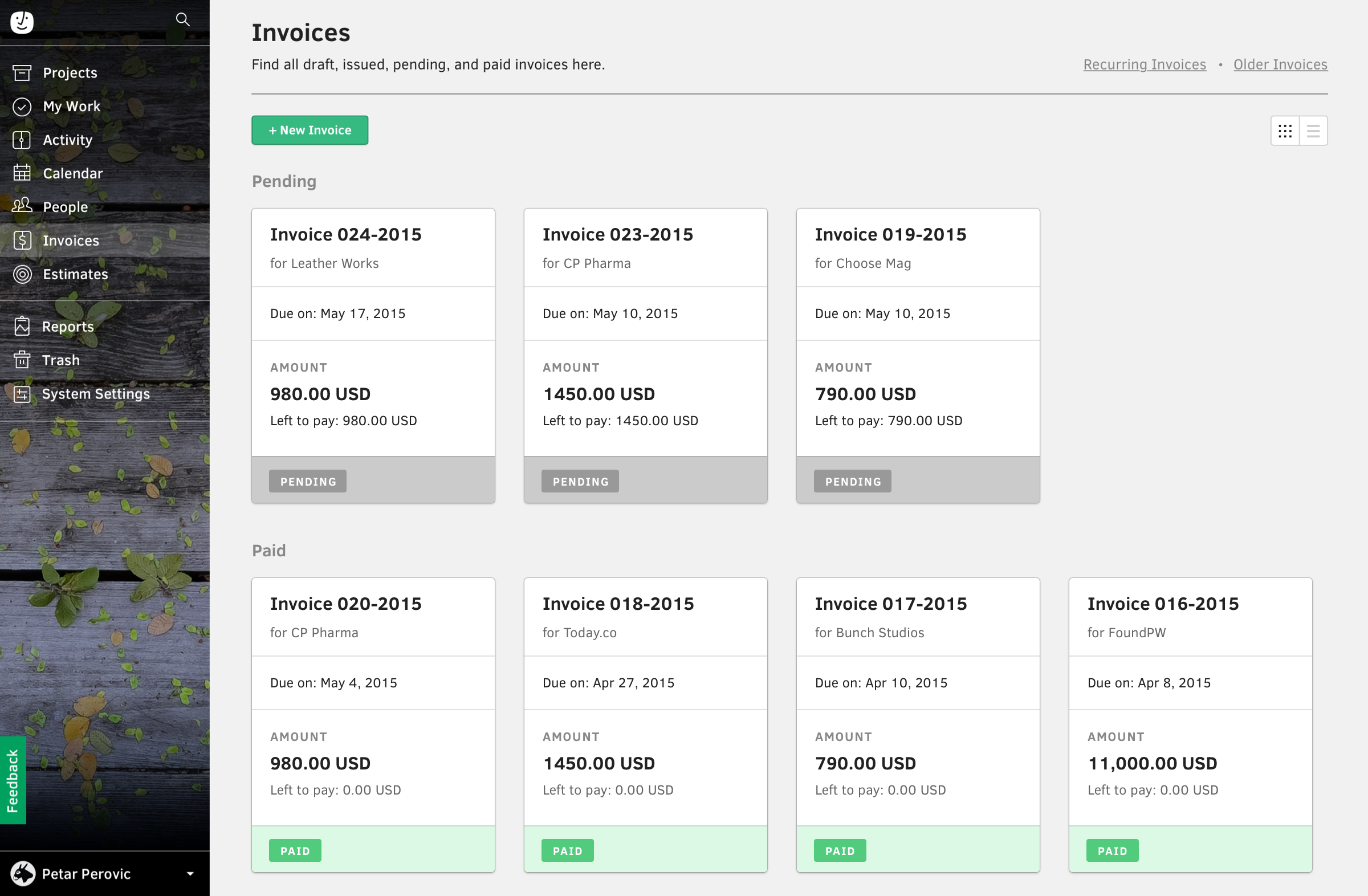Go to My Work checkmark icon
The width and height of the screenshot is (1368, 896).
[22, 107]
